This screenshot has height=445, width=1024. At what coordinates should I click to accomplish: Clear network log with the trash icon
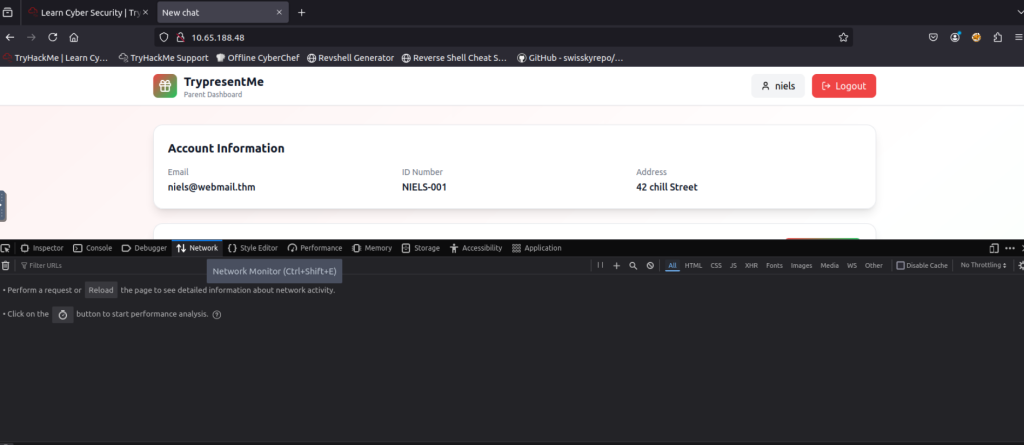tap(6, 266)
